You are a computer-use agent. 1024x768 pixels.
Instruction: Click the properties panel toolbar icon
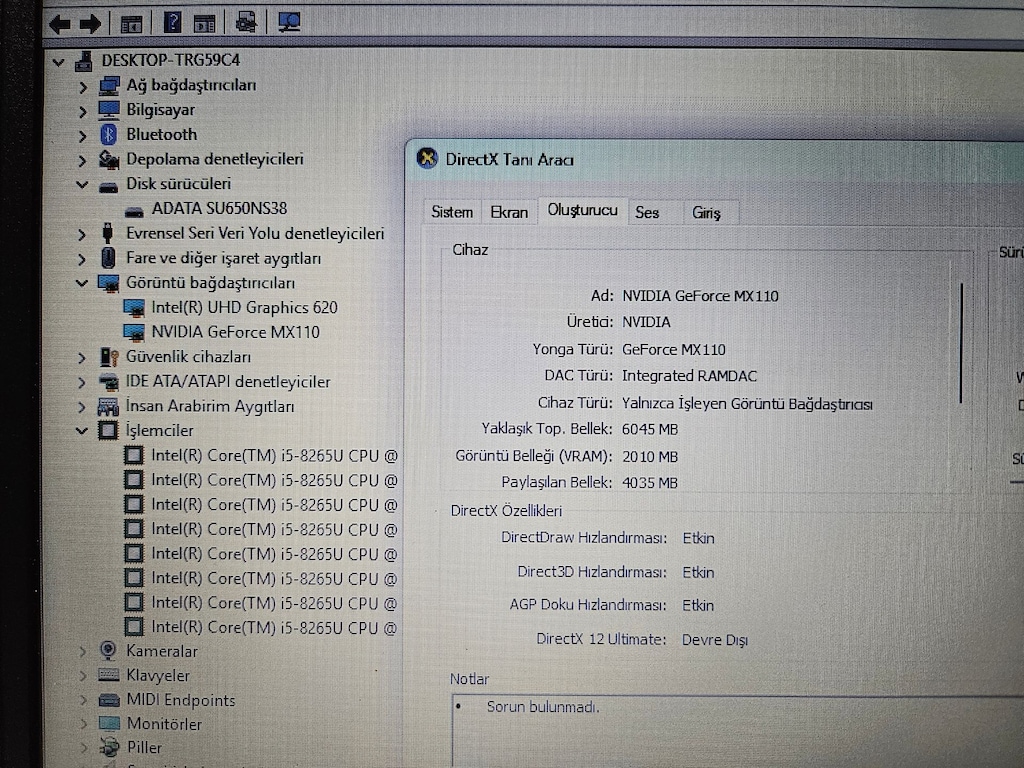pyautogui.click(x=204, y=24)
